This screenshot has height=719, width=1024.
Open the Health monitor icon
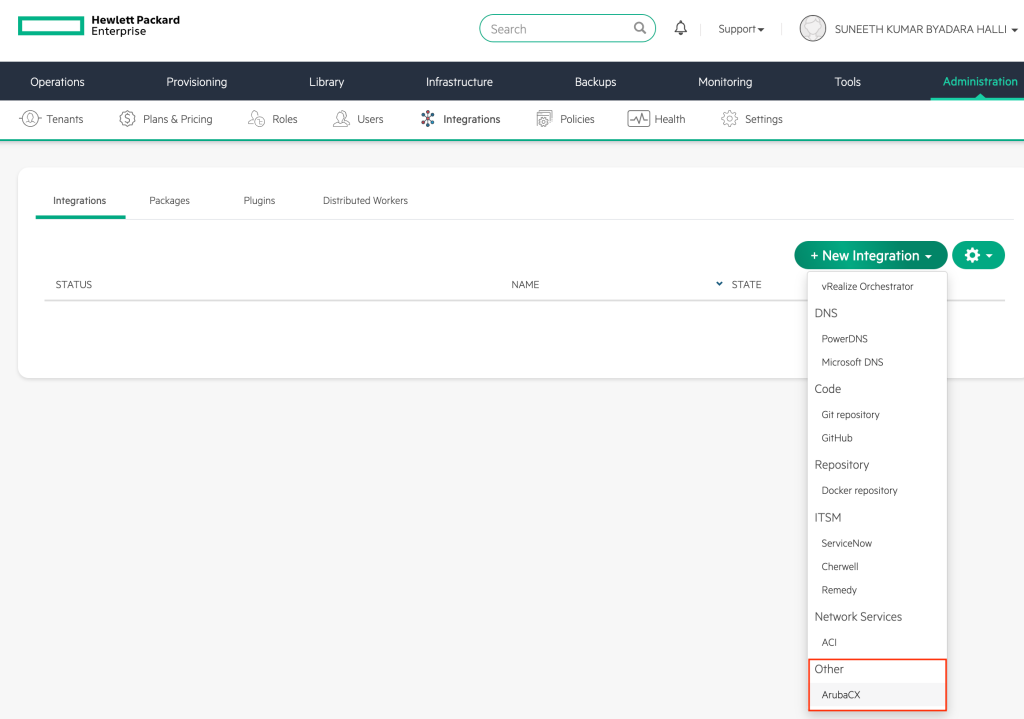coord(639,119)
